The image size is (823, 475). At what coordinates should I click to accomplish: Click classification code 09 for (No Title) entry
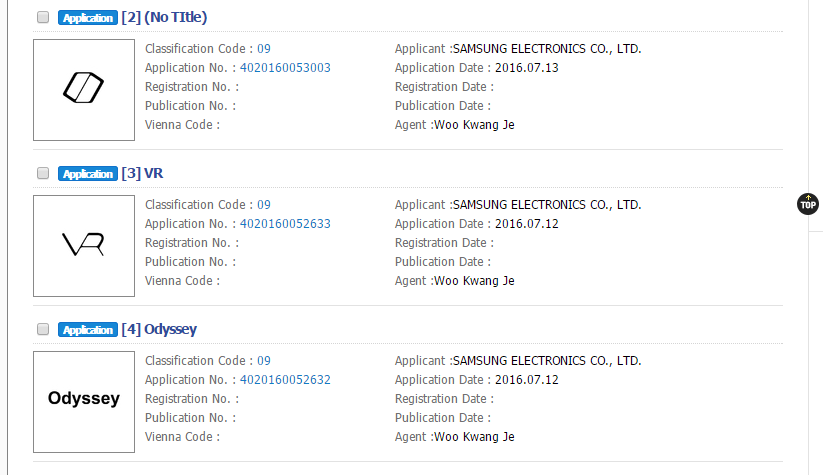point(263,49)
